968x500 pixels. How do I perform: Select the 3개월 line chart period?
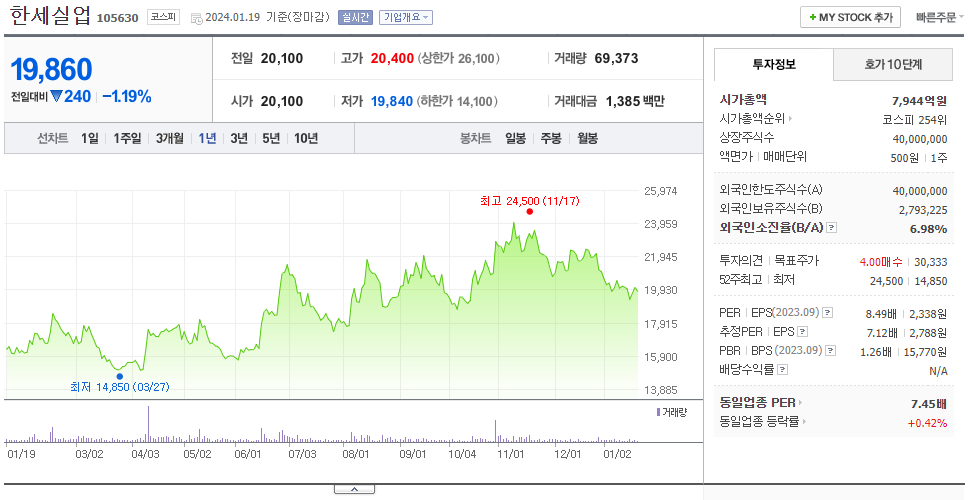170,138
